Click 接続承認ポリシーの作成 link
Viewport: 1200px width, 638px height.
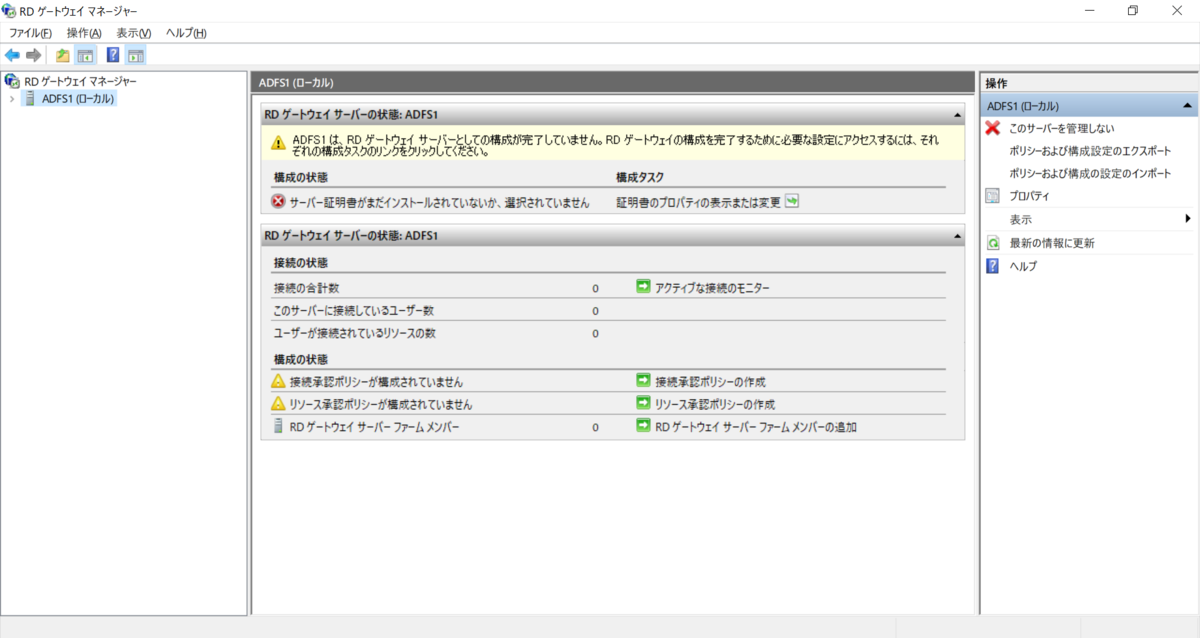click(x=711, y=381)
